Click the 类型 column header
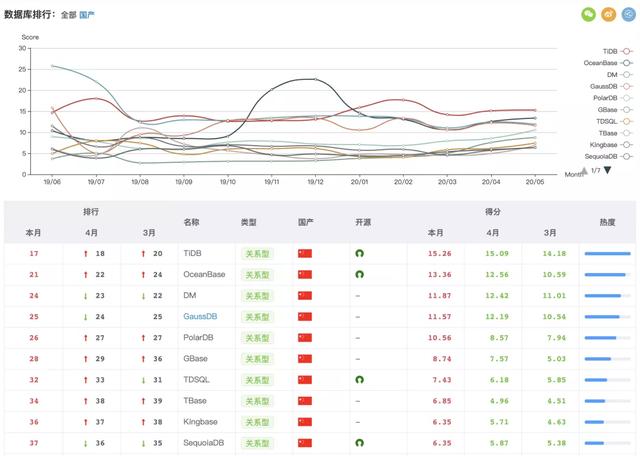Image resolution: width=640 pixels, height=456 pixels. click(x=249, y=222)
